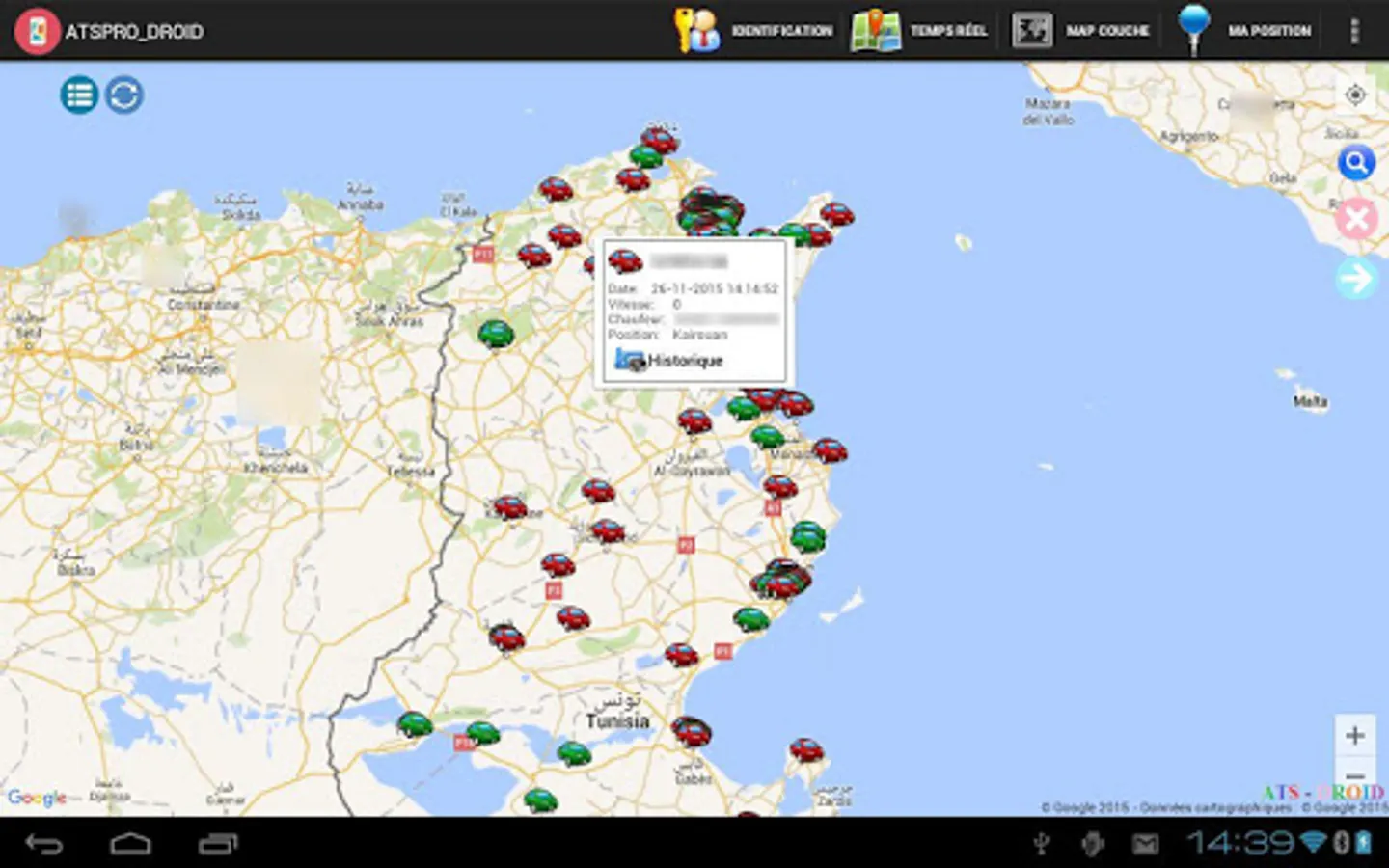Image resolution: width=1389 pixels, height=868 pixels.
Task: Open the Map Couche layer chooser
Action: coord(1032,30)
